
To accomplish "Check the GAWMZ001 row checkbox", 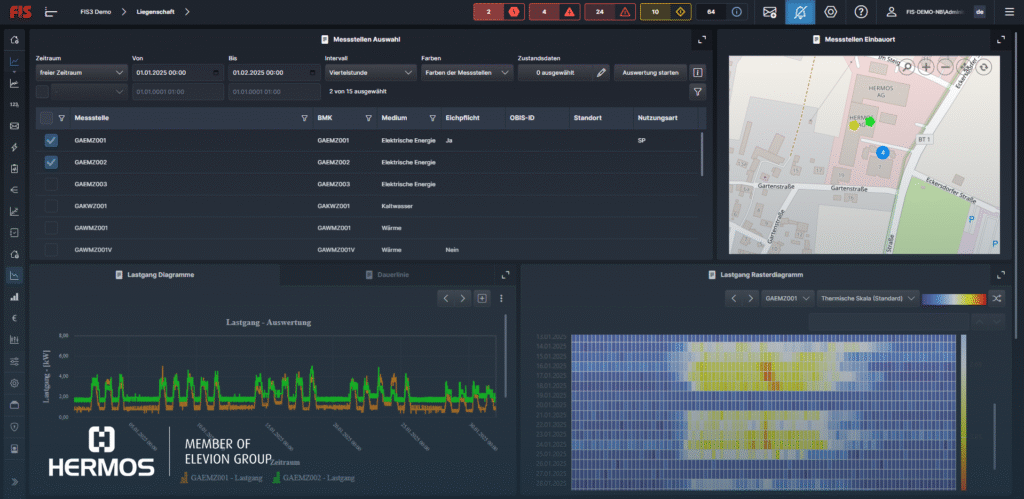I will [x=51, y=228].
